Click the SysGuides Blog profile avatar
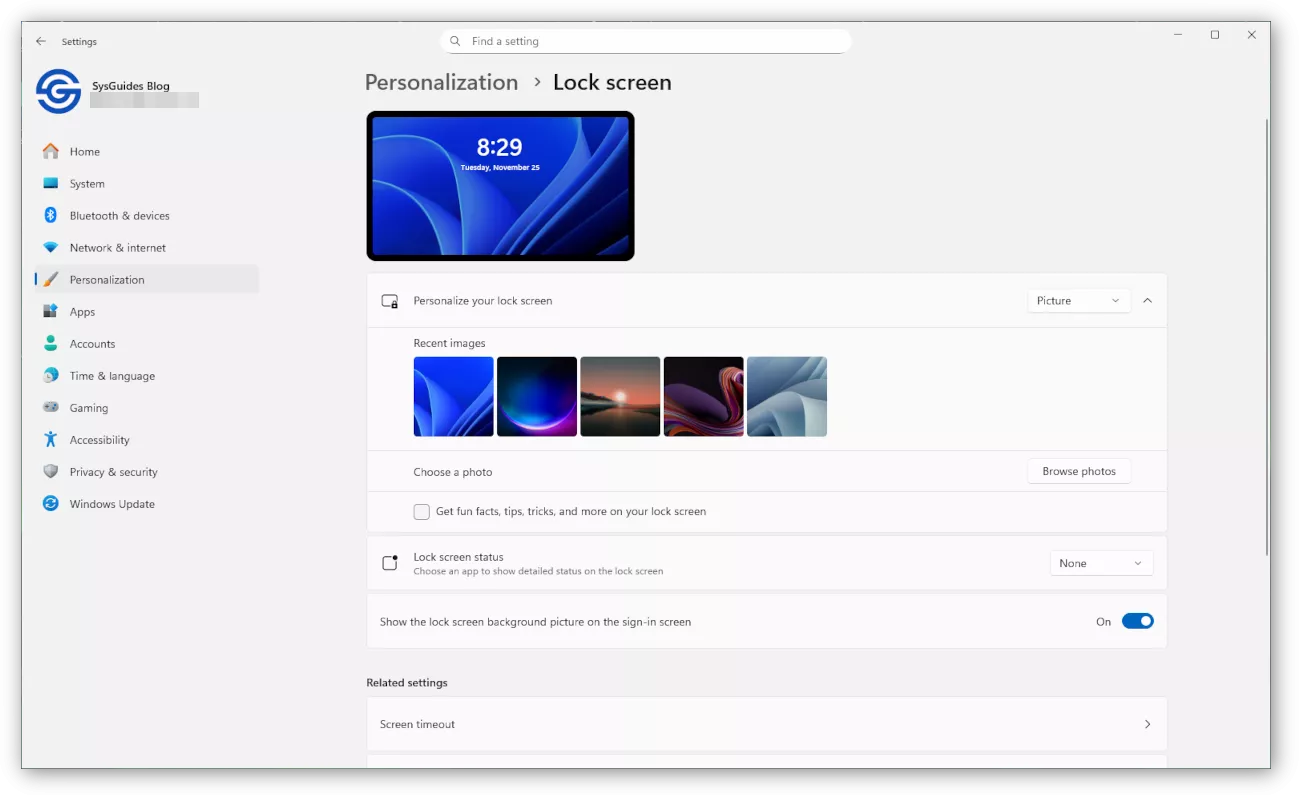Image resolution: width=1299 pixels, height=795 pixels. pyautogui.click(x=57, y=91)
